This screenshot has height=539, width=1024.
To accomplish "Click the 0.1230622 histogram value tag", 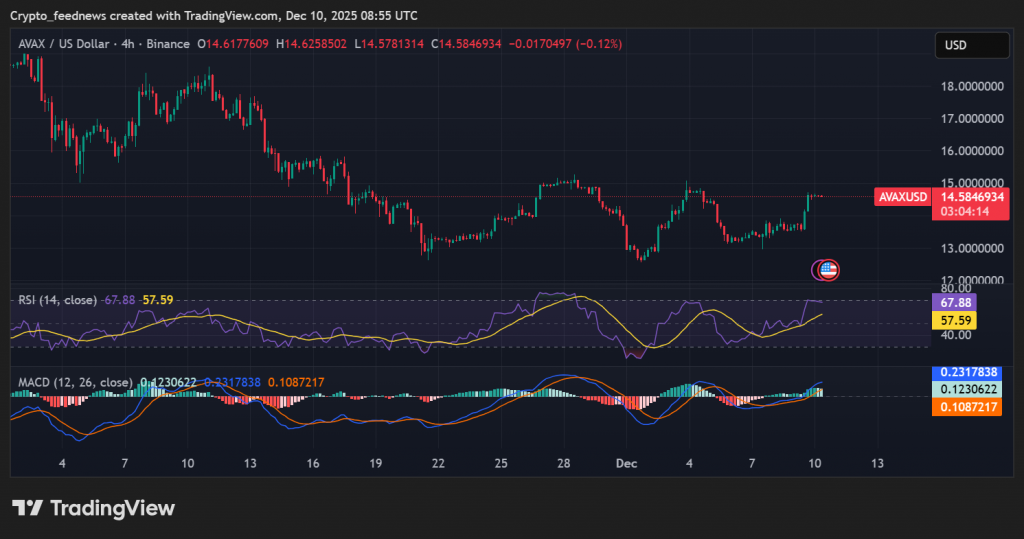I will tap(966, 390).
